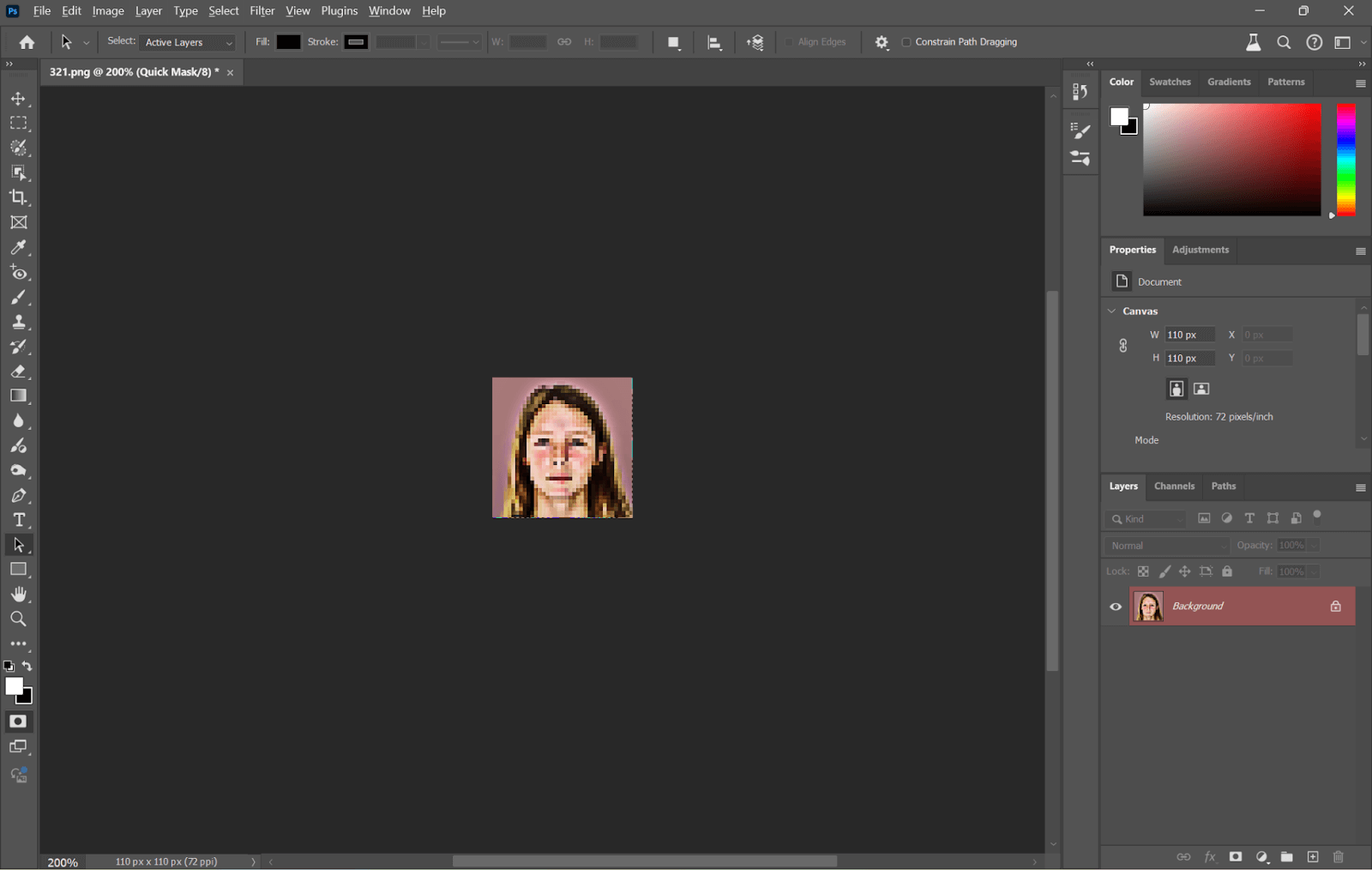Select the Frame tool
The height and width of the screenshot is (870, 1372).
tap(18, 222)
